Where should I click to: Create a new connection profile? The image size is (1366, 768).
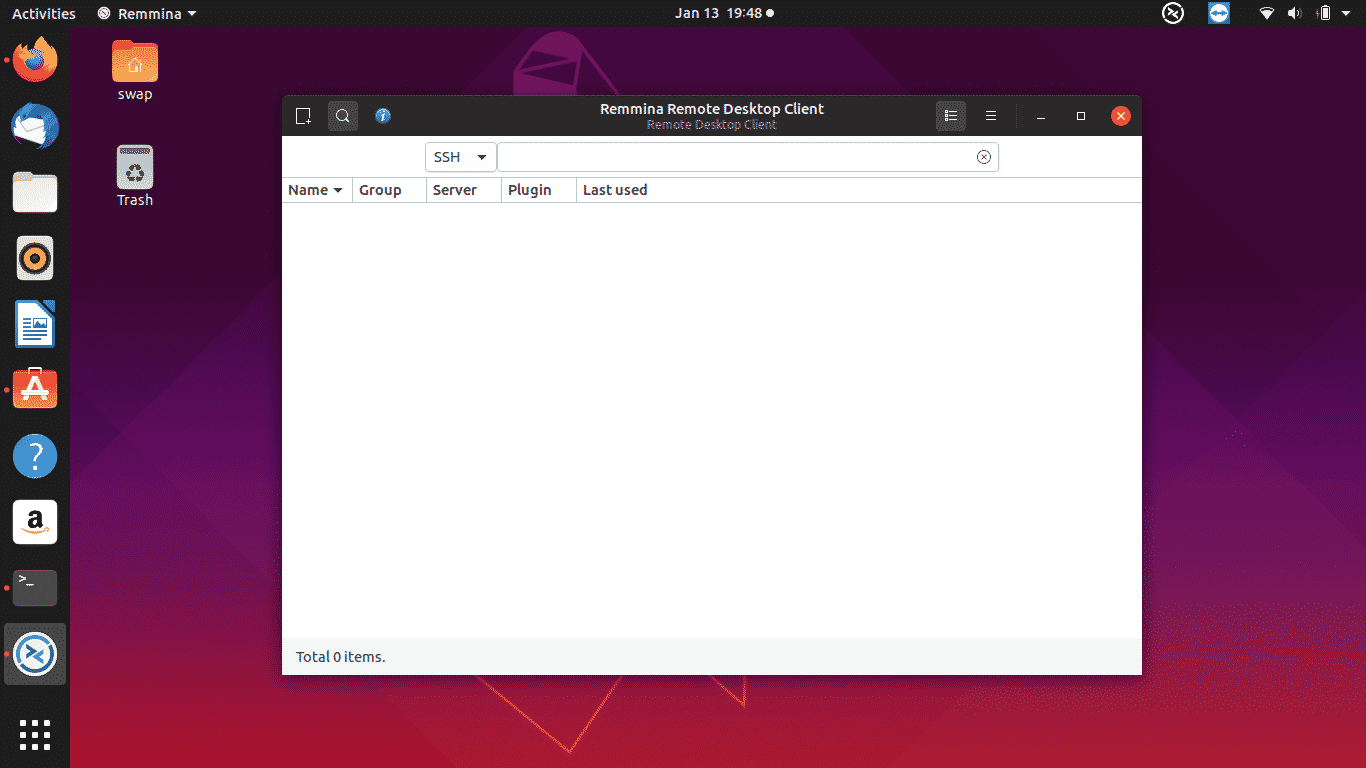tap(303, 115)
